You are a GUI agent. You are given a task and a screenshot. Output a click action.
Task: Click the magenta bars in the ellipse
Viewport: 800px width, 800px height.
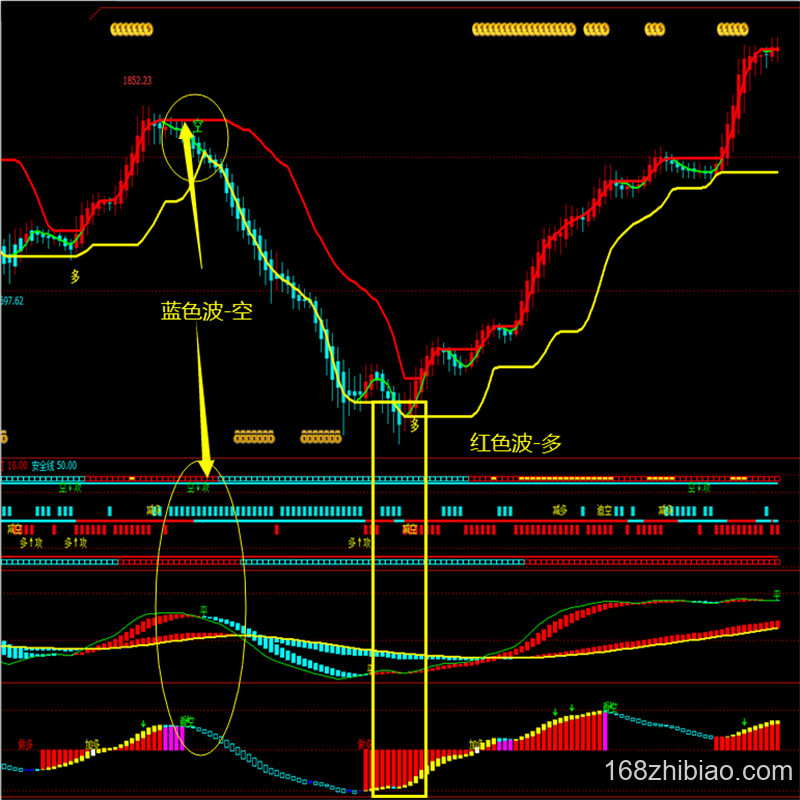click(x=173, y=737)
